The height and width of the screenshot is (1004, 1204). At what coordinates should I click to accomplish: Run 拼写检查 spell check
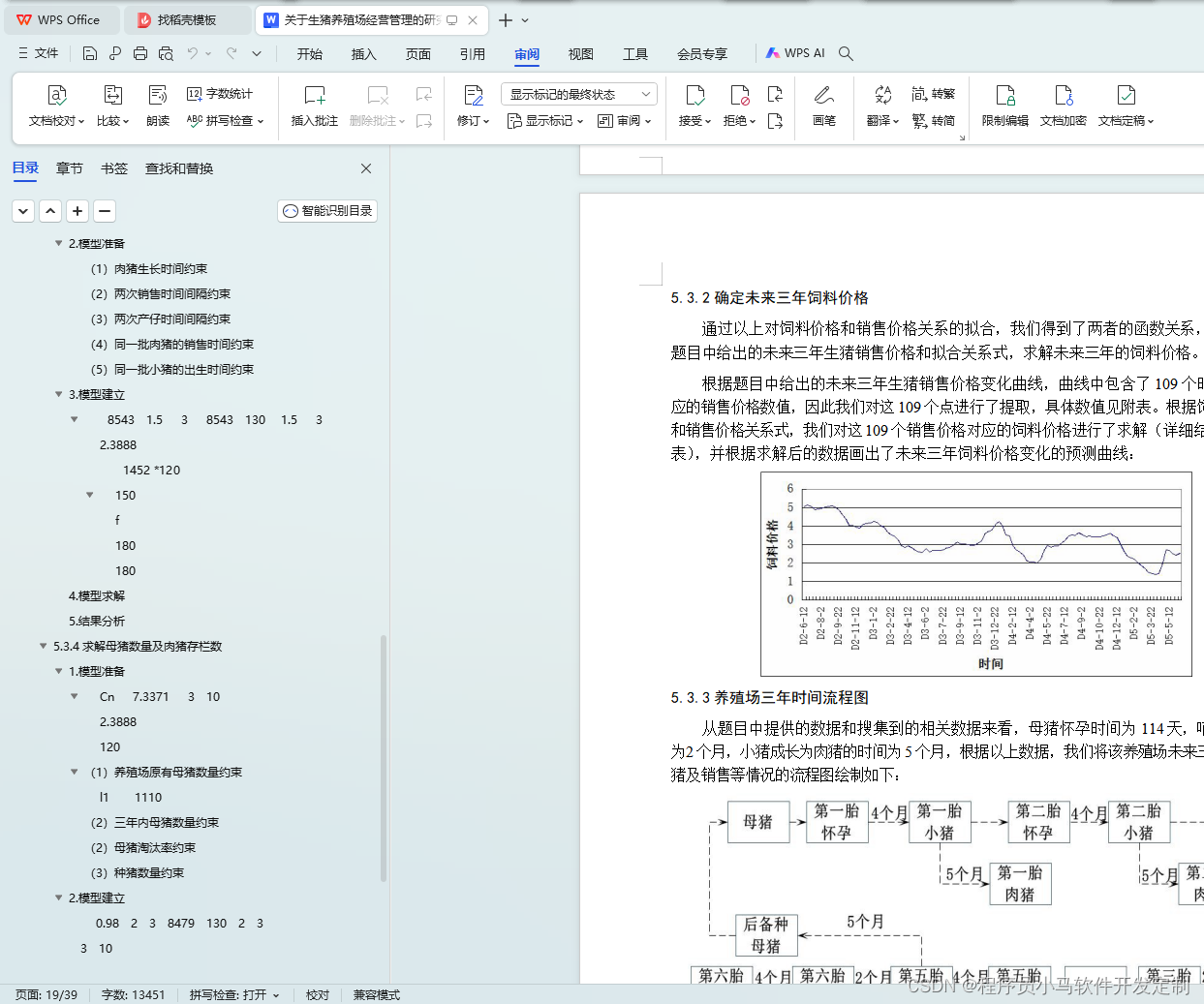[x=224, y=121]
